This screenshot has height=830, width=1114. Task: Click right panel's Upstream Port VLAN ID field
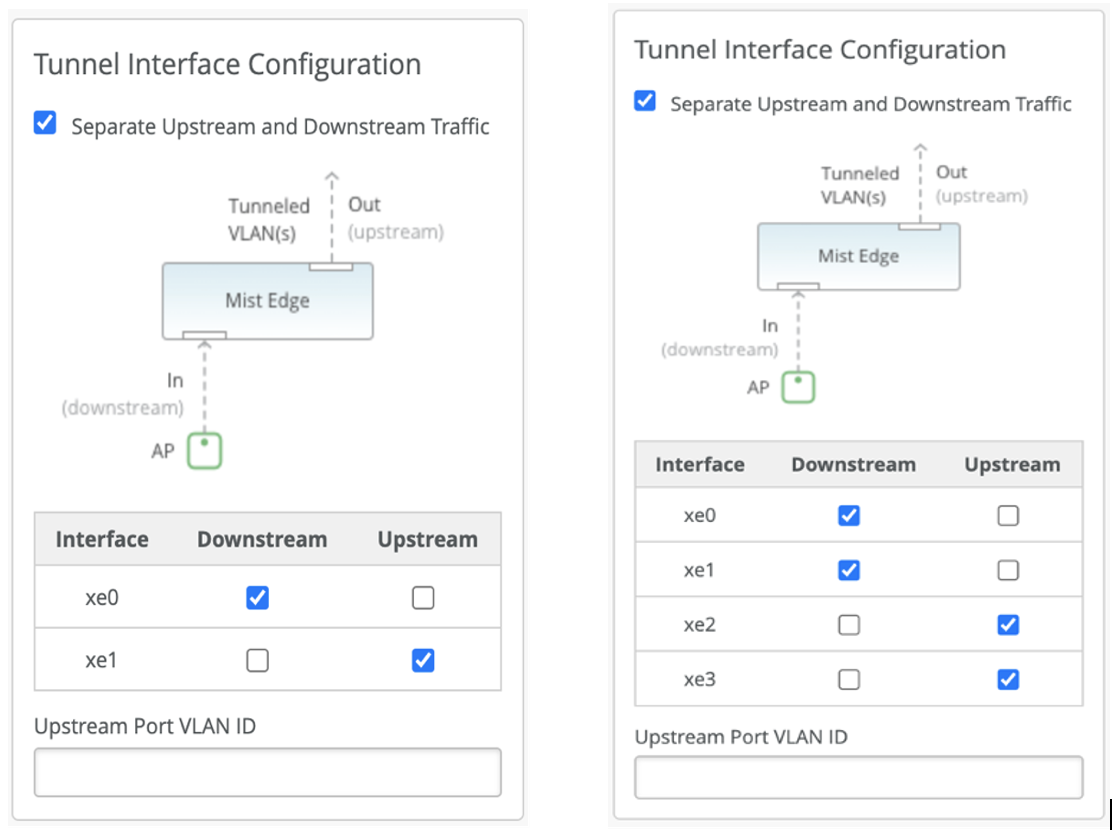pos(858,777)
